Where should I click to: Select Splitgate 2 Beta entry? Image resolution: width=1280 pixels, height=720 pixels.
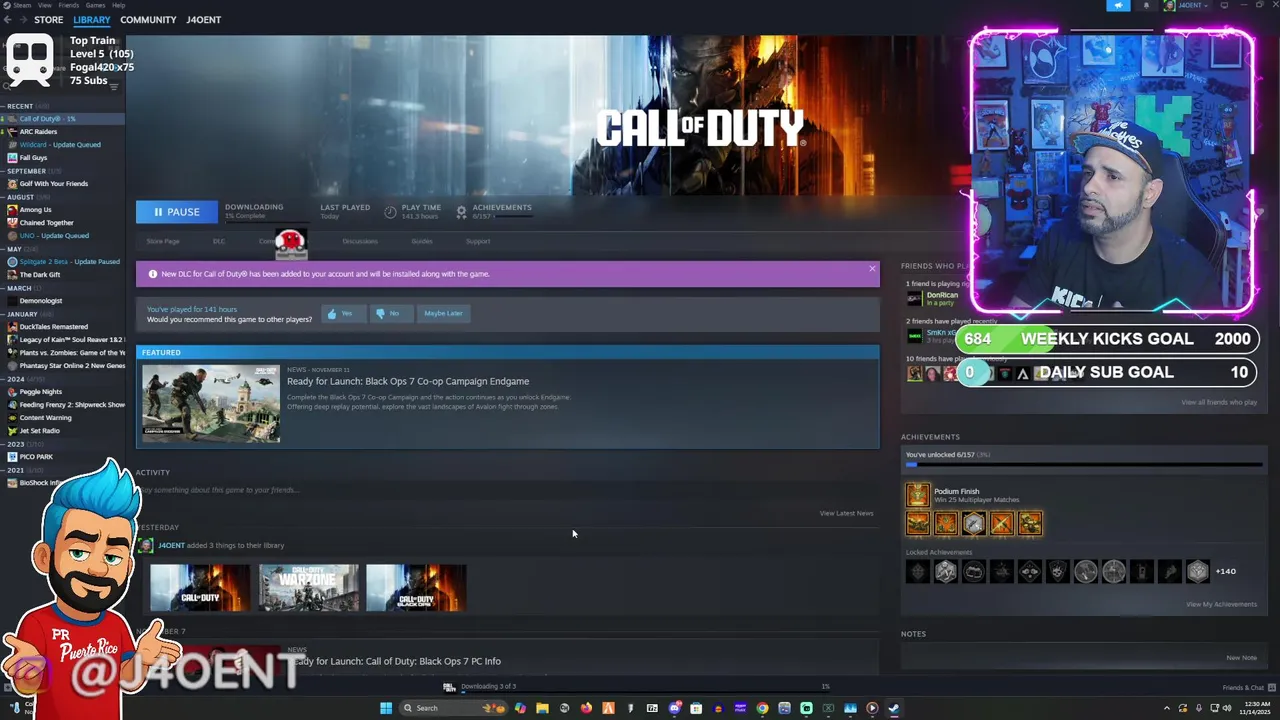tap(63, 262)
